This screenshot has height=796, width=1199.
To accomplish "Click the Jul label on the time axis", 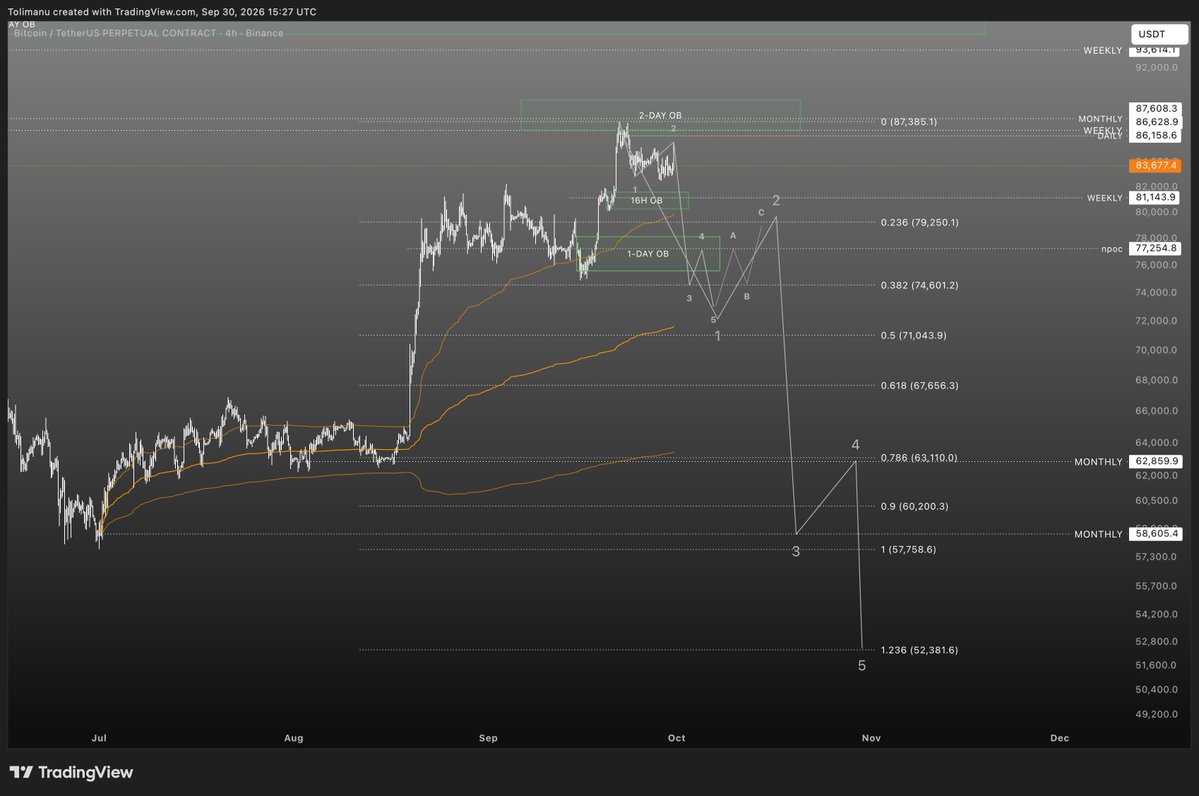I will point(99,738).
